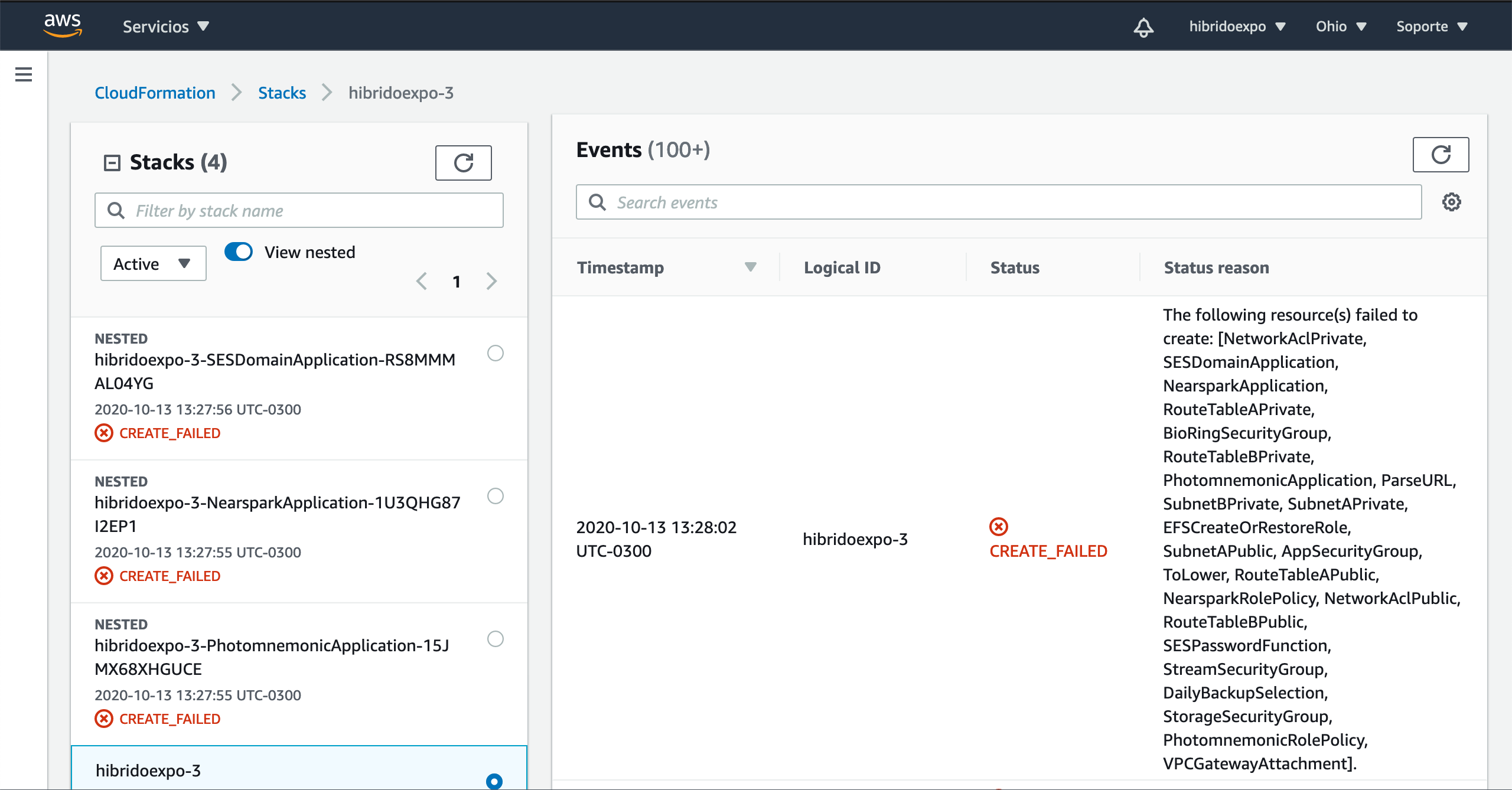Toggle the View nested switch
Screen dimensions: 1512x790
click(x=239, y=252)
